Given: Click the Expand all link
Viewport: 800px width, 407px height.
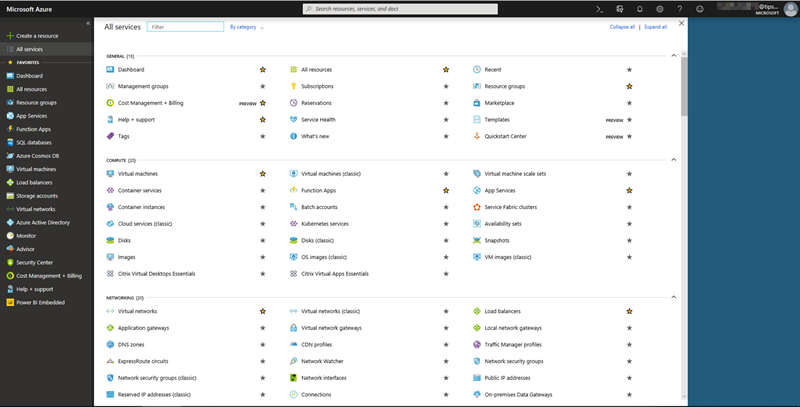Looking at the screenshot, I should click(x=655, y=27).
